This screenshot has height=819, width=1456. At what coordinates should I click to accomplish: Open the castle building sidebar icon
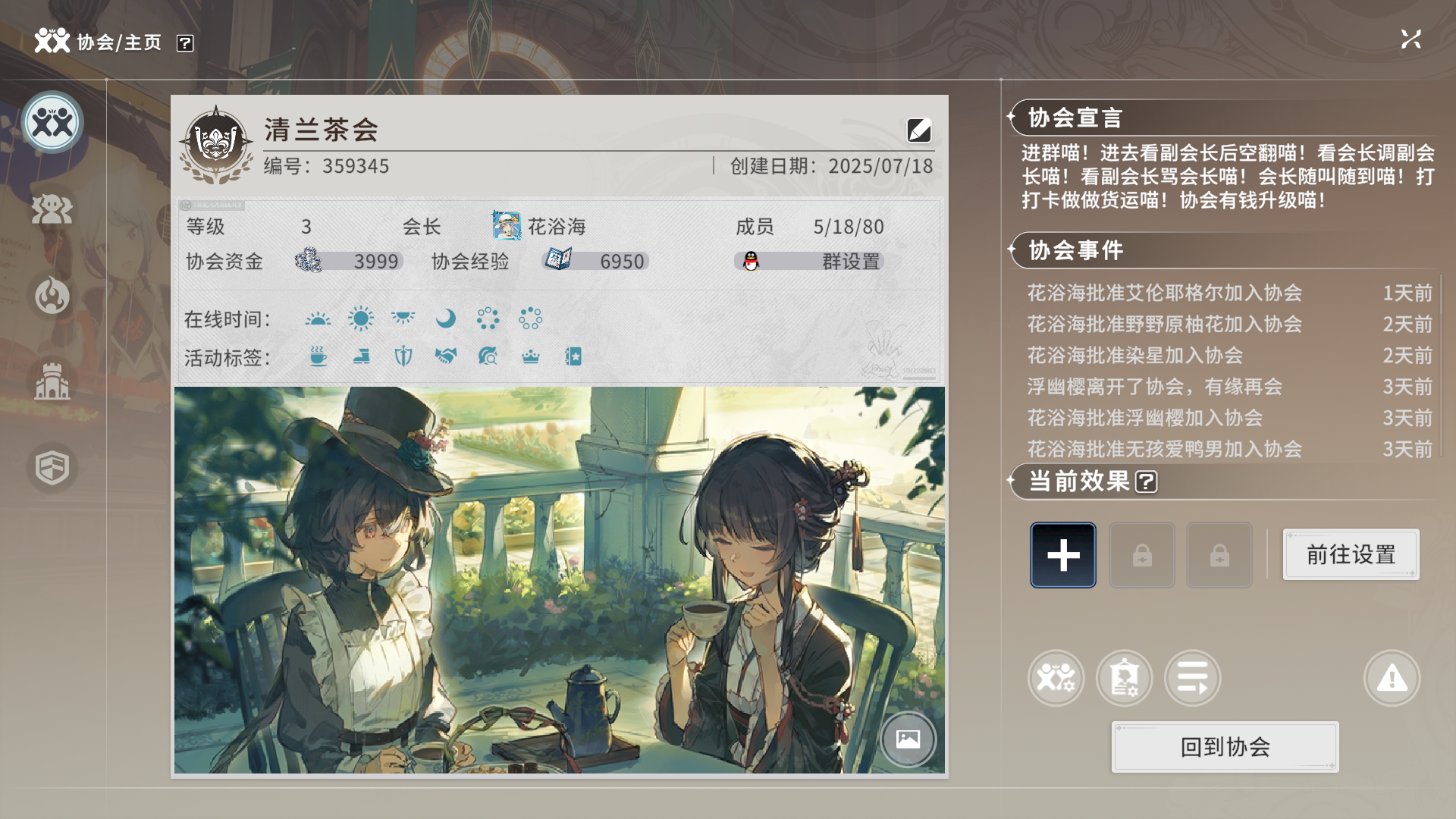pos(52,381)
